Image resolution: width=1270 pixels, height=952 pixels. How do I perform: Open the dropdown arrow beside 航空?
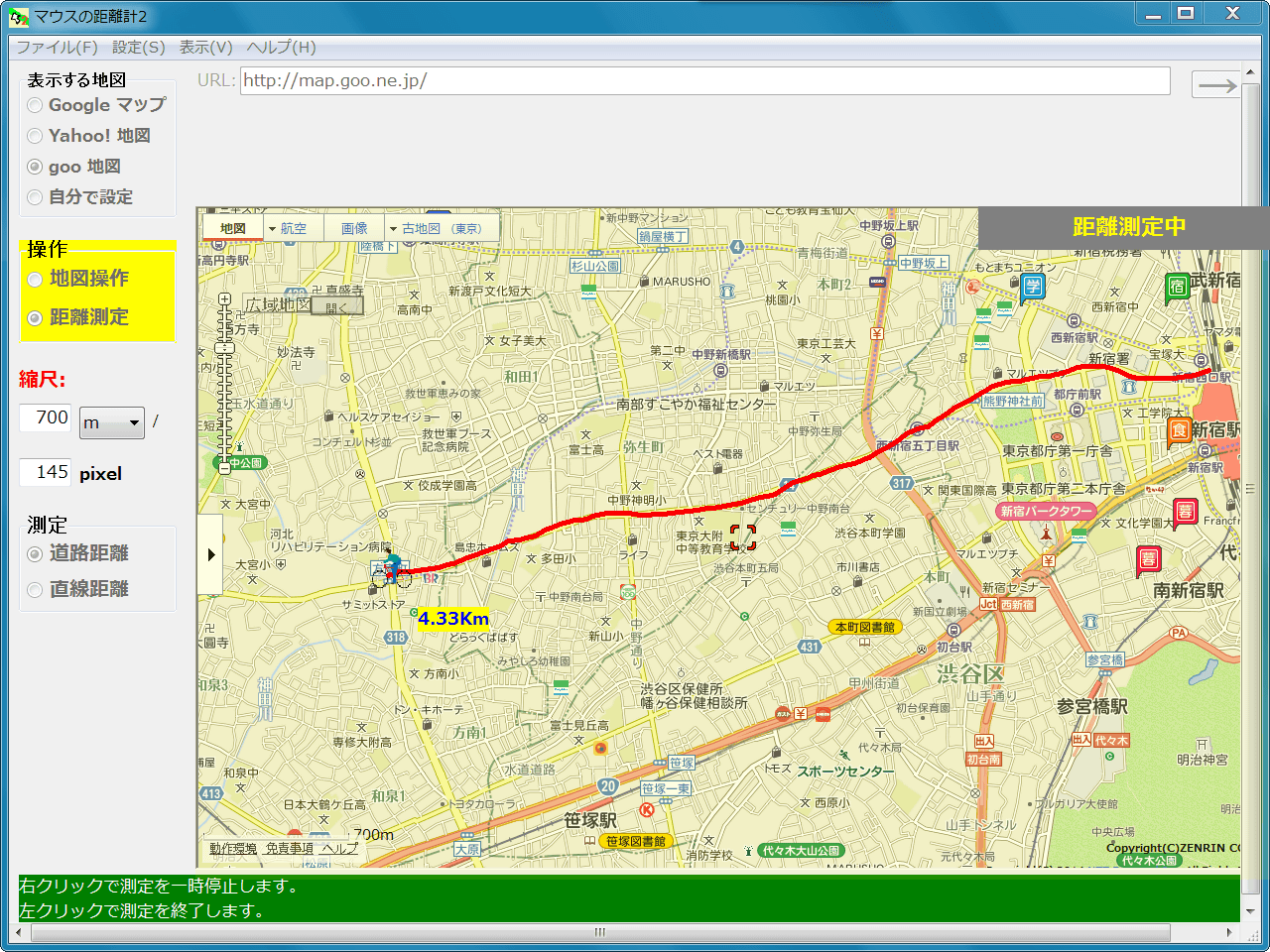coord(272,229)
